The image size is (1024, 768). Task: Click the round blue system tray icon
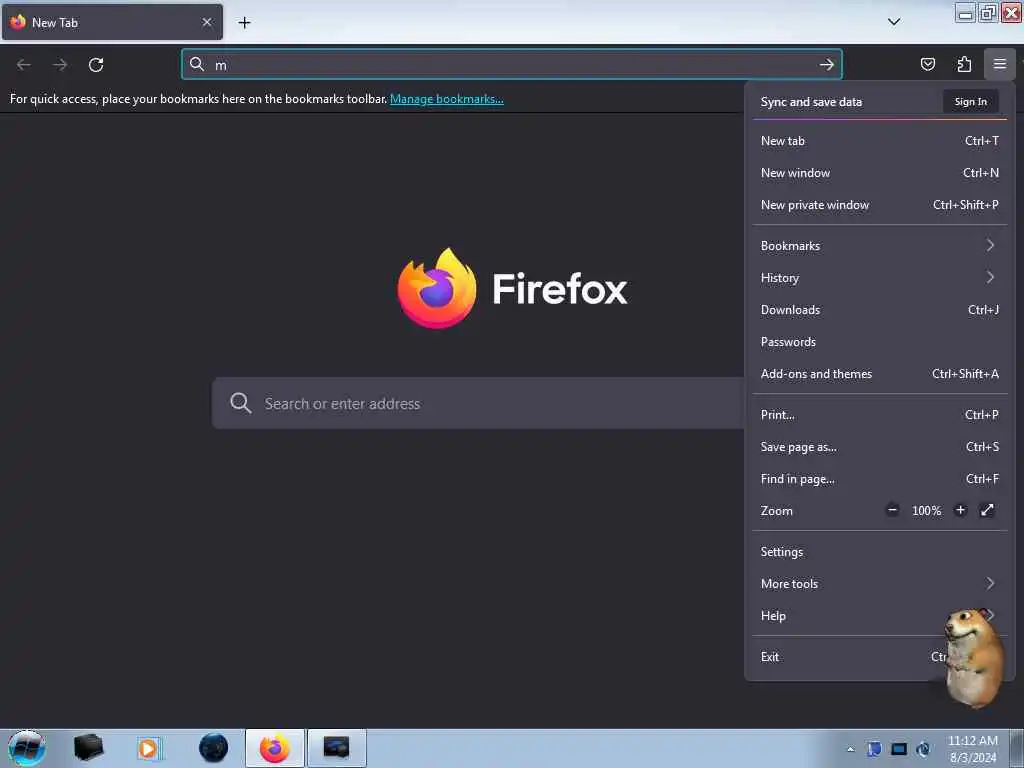(x=923, y=749)
